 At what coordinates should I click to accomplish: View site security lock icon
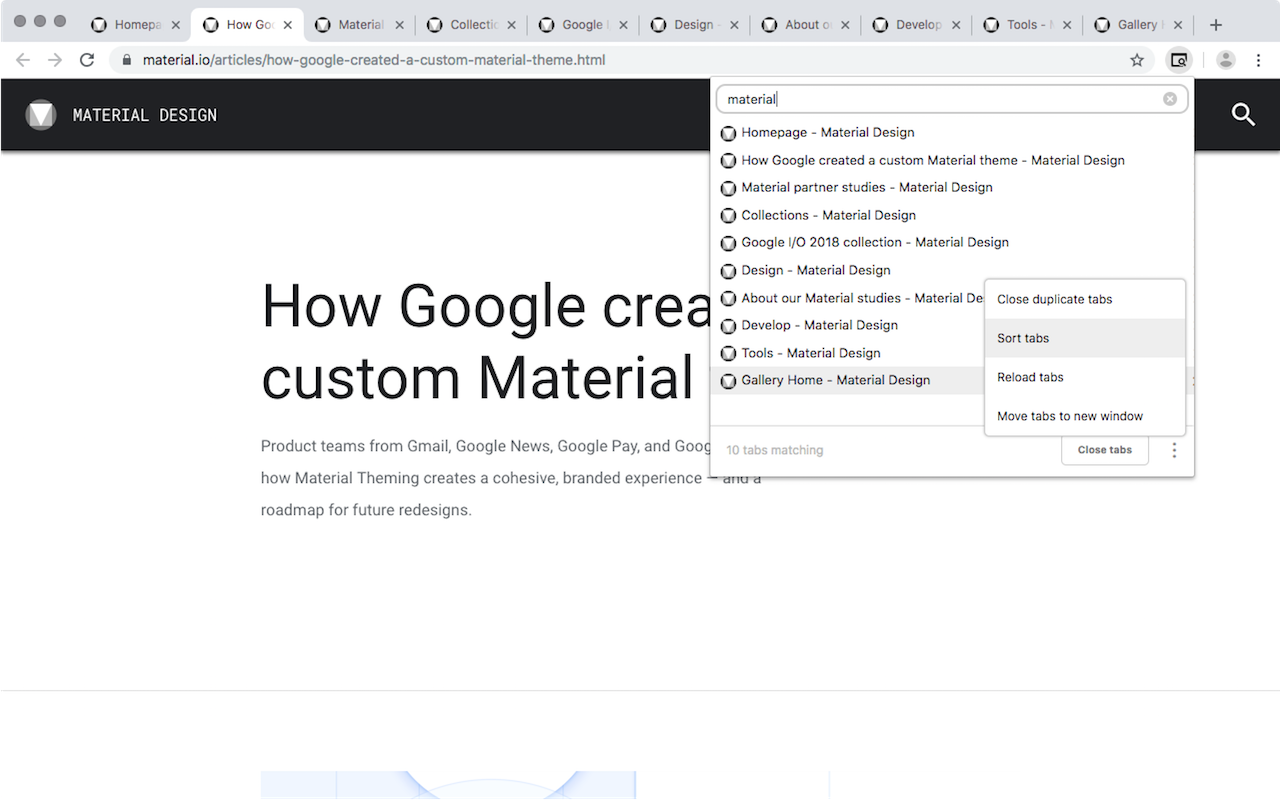(126, 60)
